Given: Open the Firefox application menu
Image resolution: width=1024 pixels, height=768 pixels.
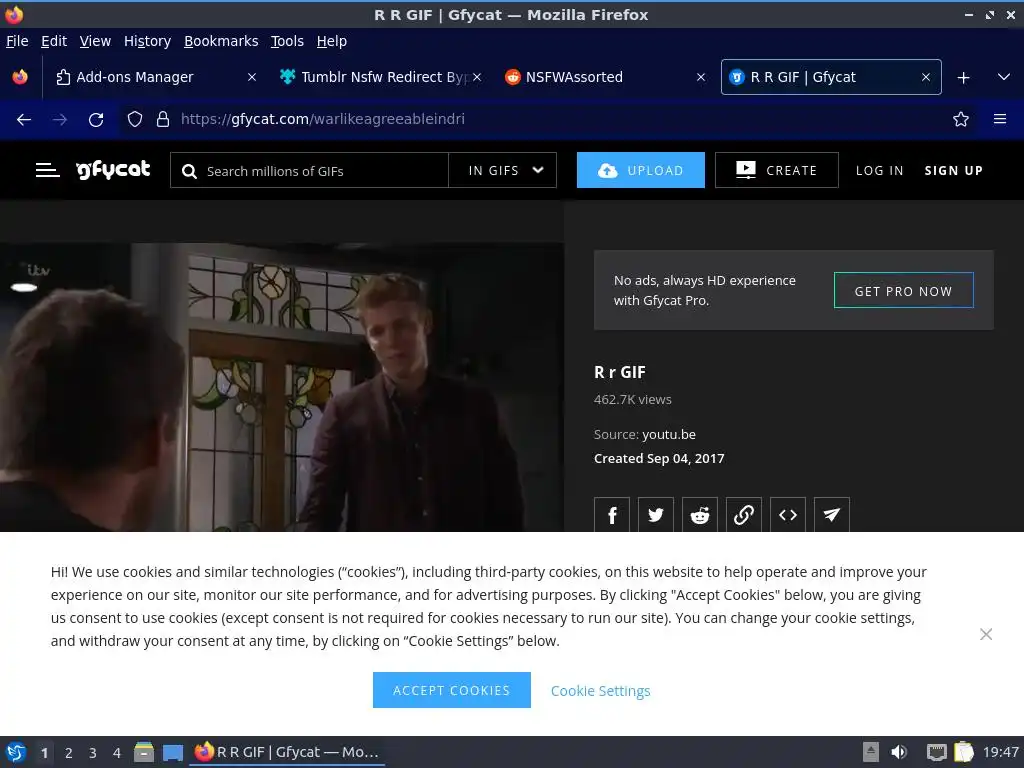Looking at the screenshot, I should 1000,119.
